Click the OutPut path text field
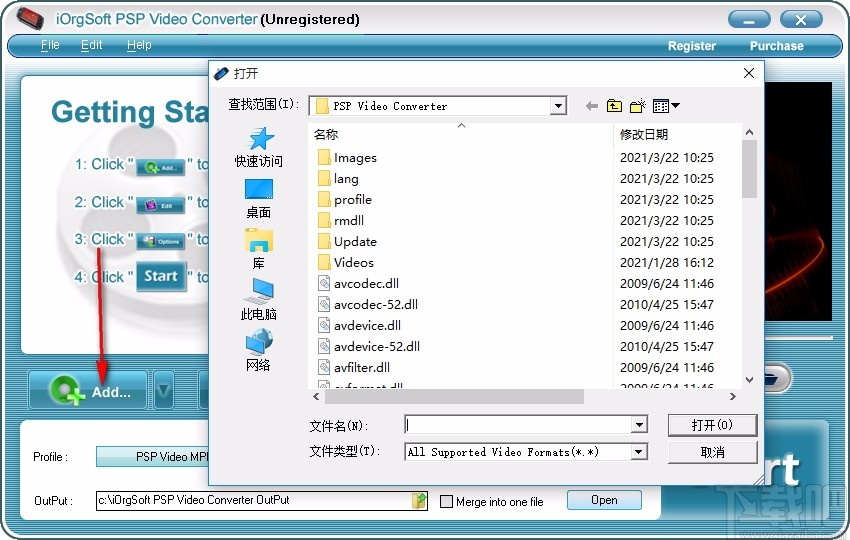Screen dimensions: 850x540 pyautogui.click(x=254, y=500)
